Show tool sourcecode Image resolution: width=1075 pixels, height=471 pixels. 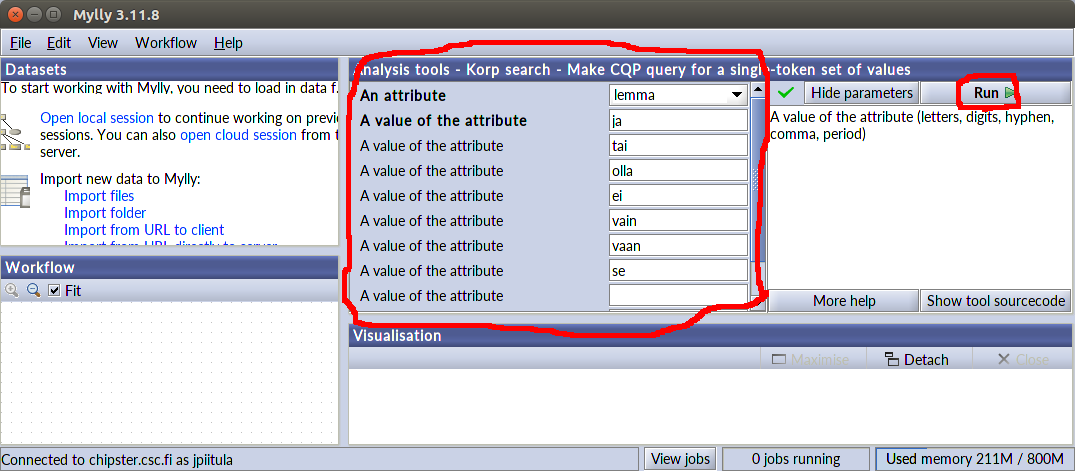(996, 301)
